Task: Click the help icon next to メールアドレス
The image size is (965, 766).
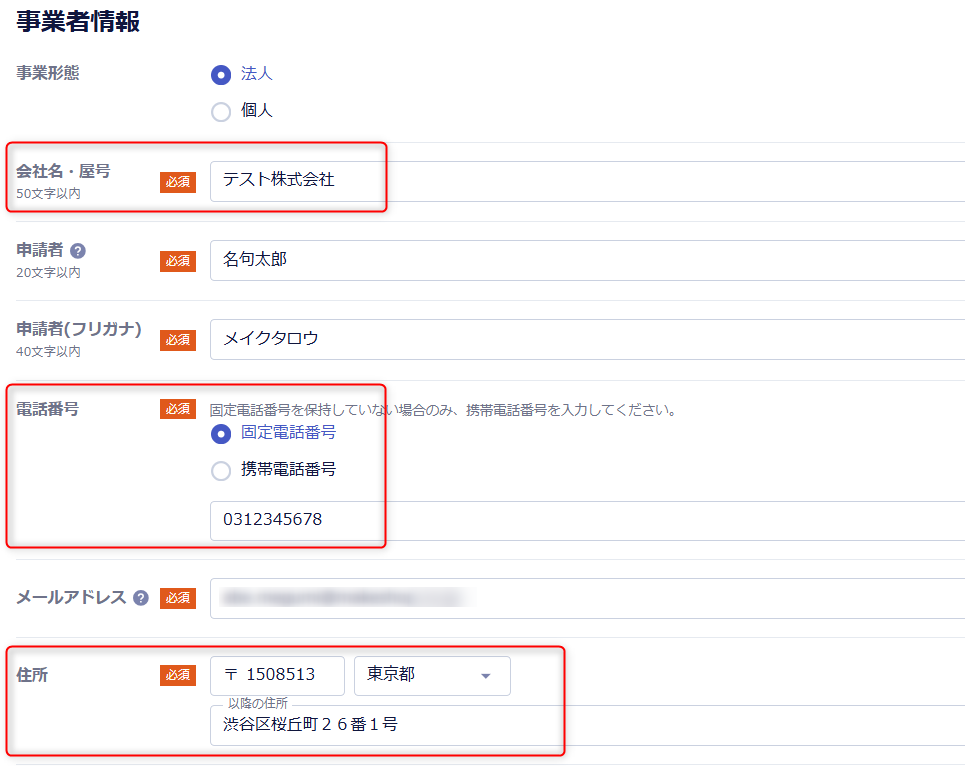Action: coord(141,598)
